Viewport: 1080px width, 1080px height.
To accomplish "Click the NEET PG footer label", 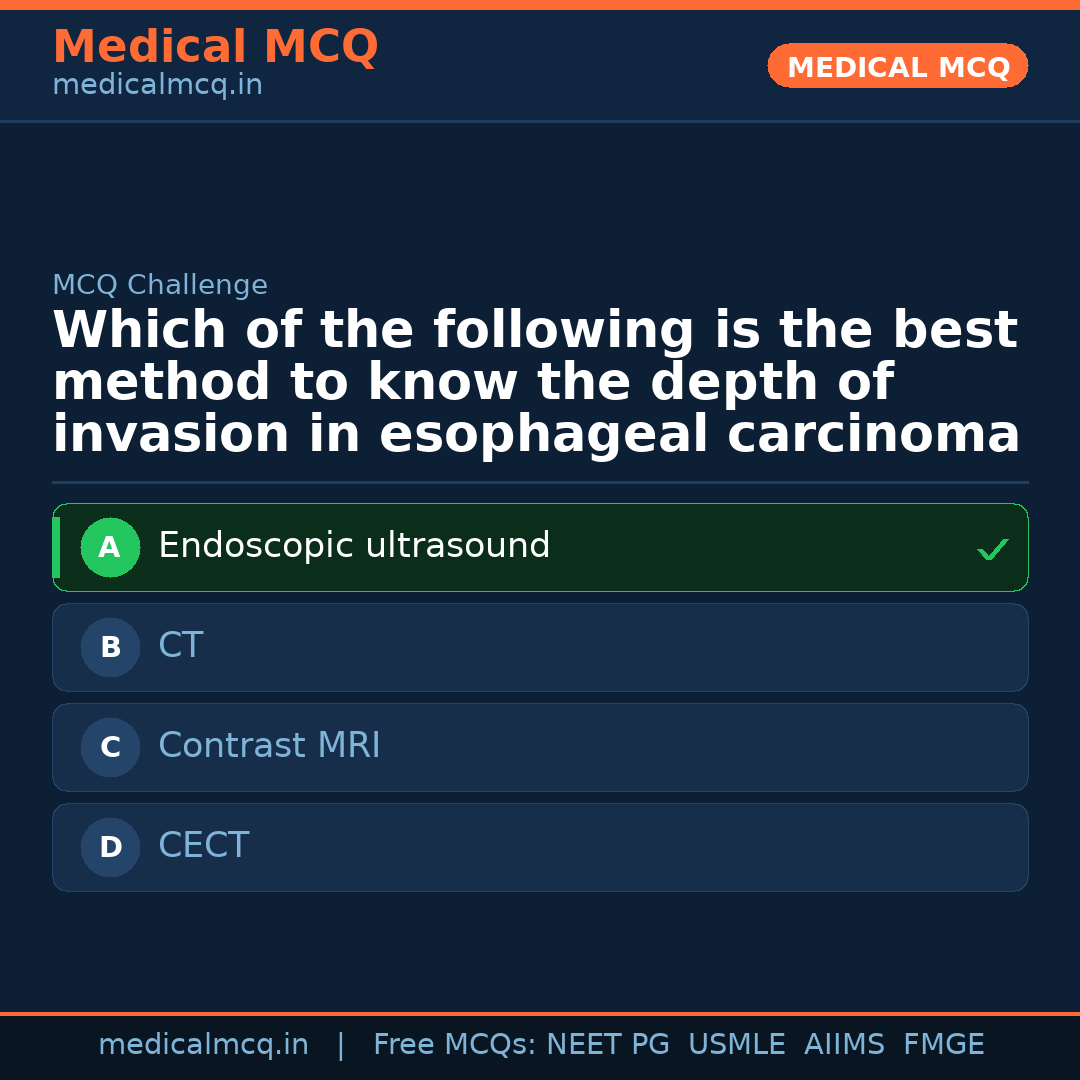I will click(x=608, y=1045).
